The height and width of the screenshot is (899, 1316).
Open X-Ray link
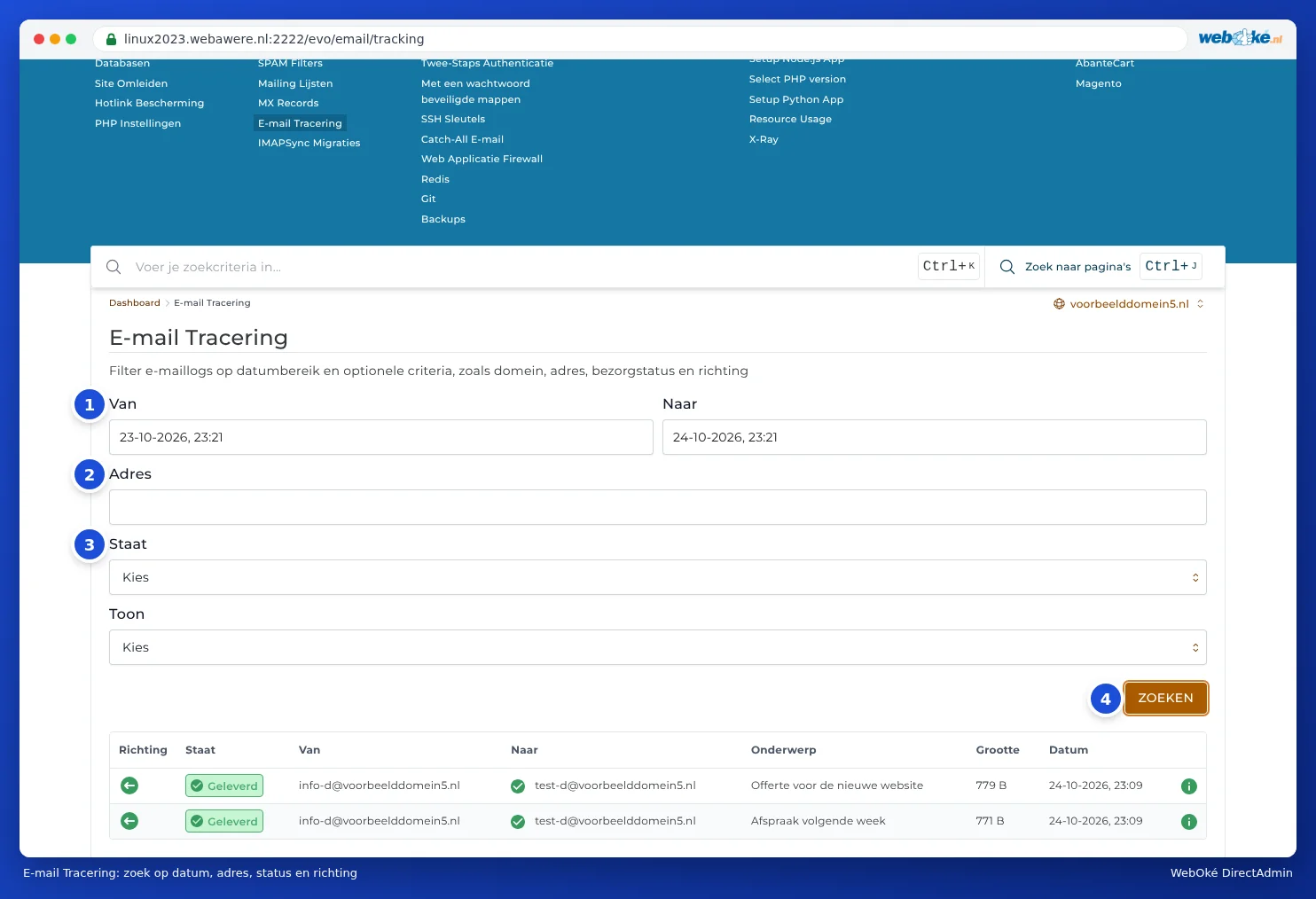tap(764, 139)
